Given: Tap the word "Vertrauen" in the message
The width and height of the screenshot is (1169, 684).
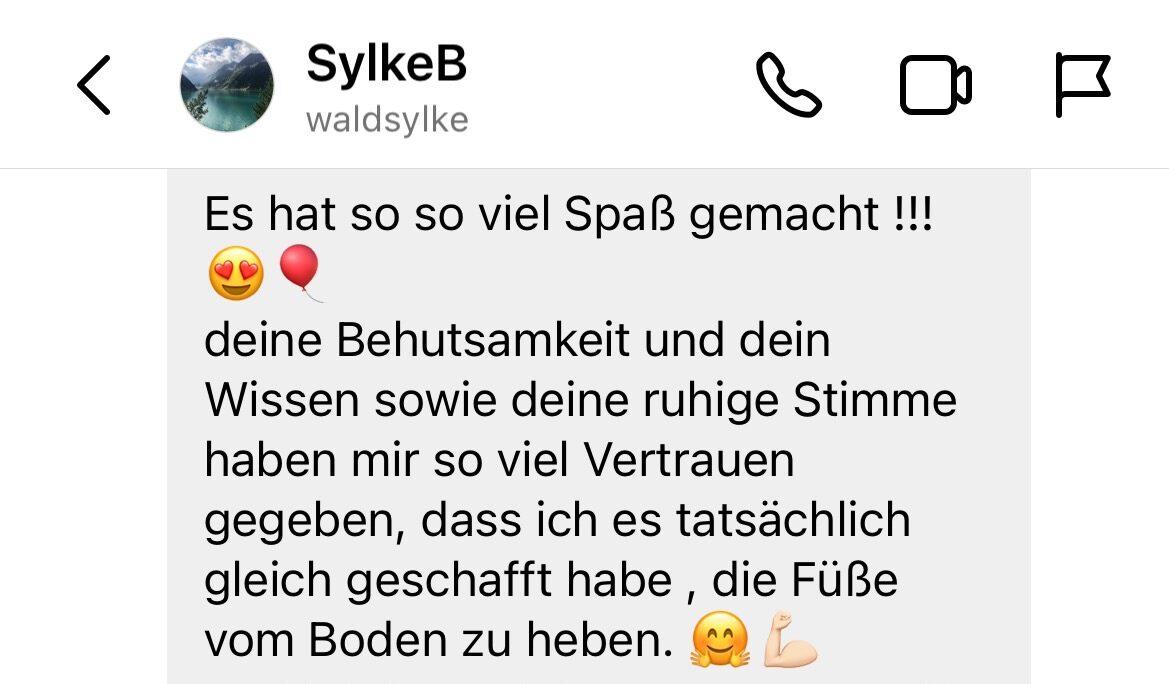Looking at the screenshot, I should (x=688, y=460).
